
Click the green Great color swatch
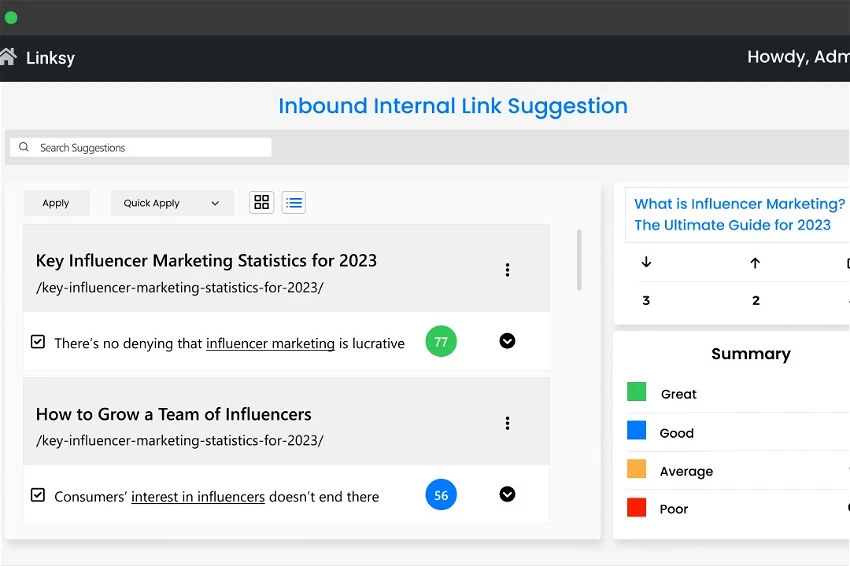tap(636, 392)
